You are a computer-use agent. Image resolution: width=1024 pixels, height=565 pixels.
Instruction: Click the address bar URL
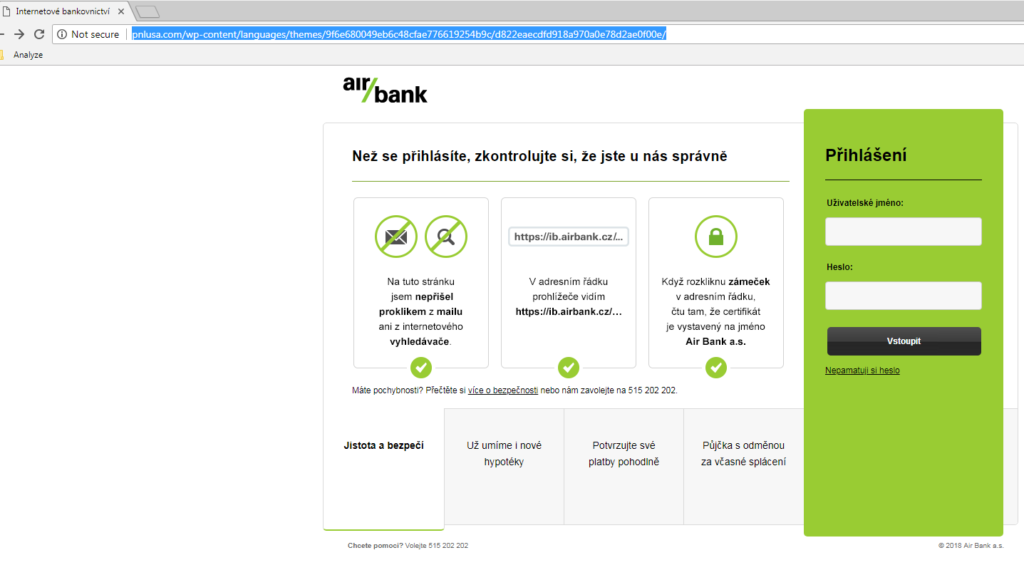[399, 34]
